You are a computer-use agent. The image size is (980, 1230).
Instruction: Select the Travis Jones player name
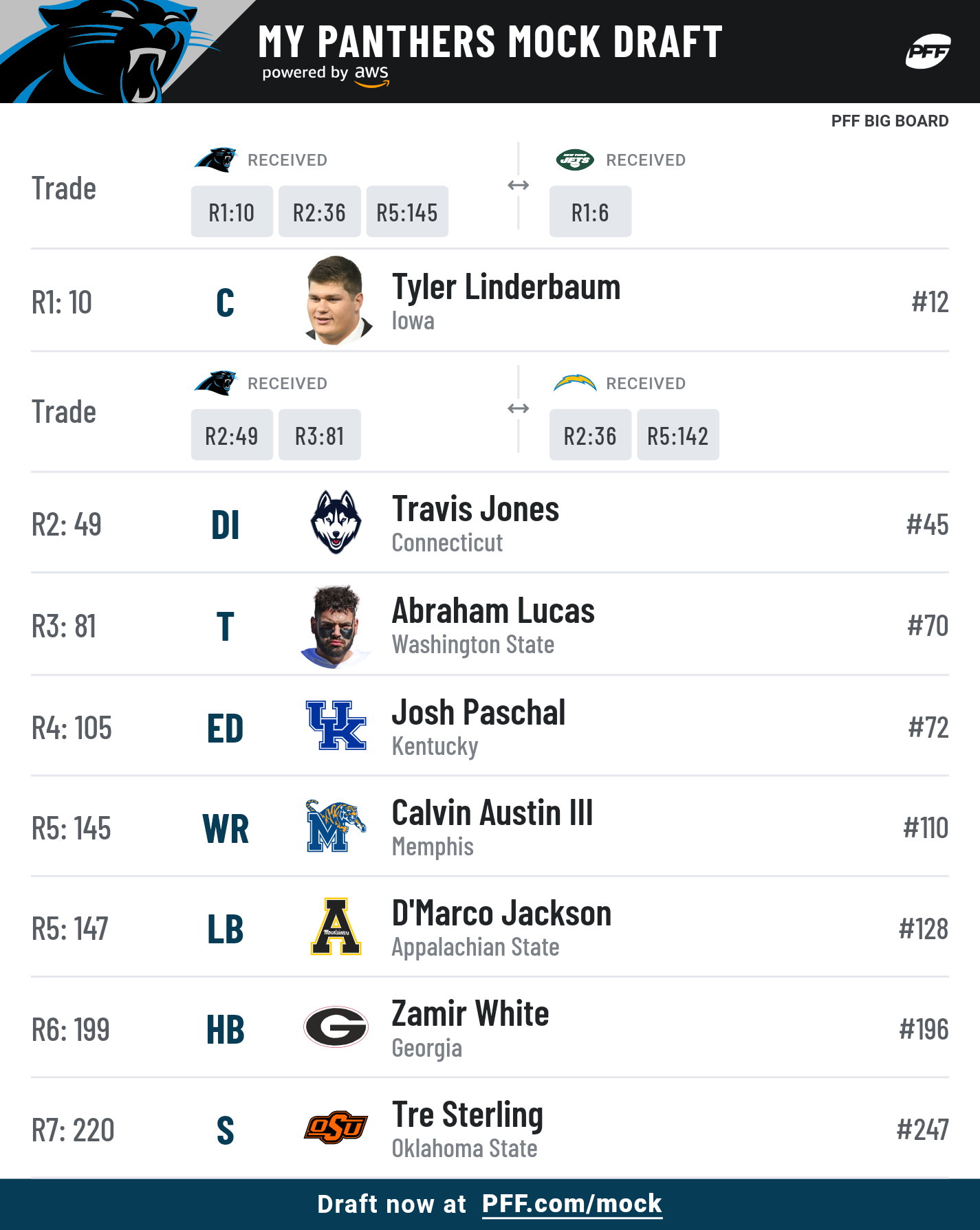click(x=475, y=509)
